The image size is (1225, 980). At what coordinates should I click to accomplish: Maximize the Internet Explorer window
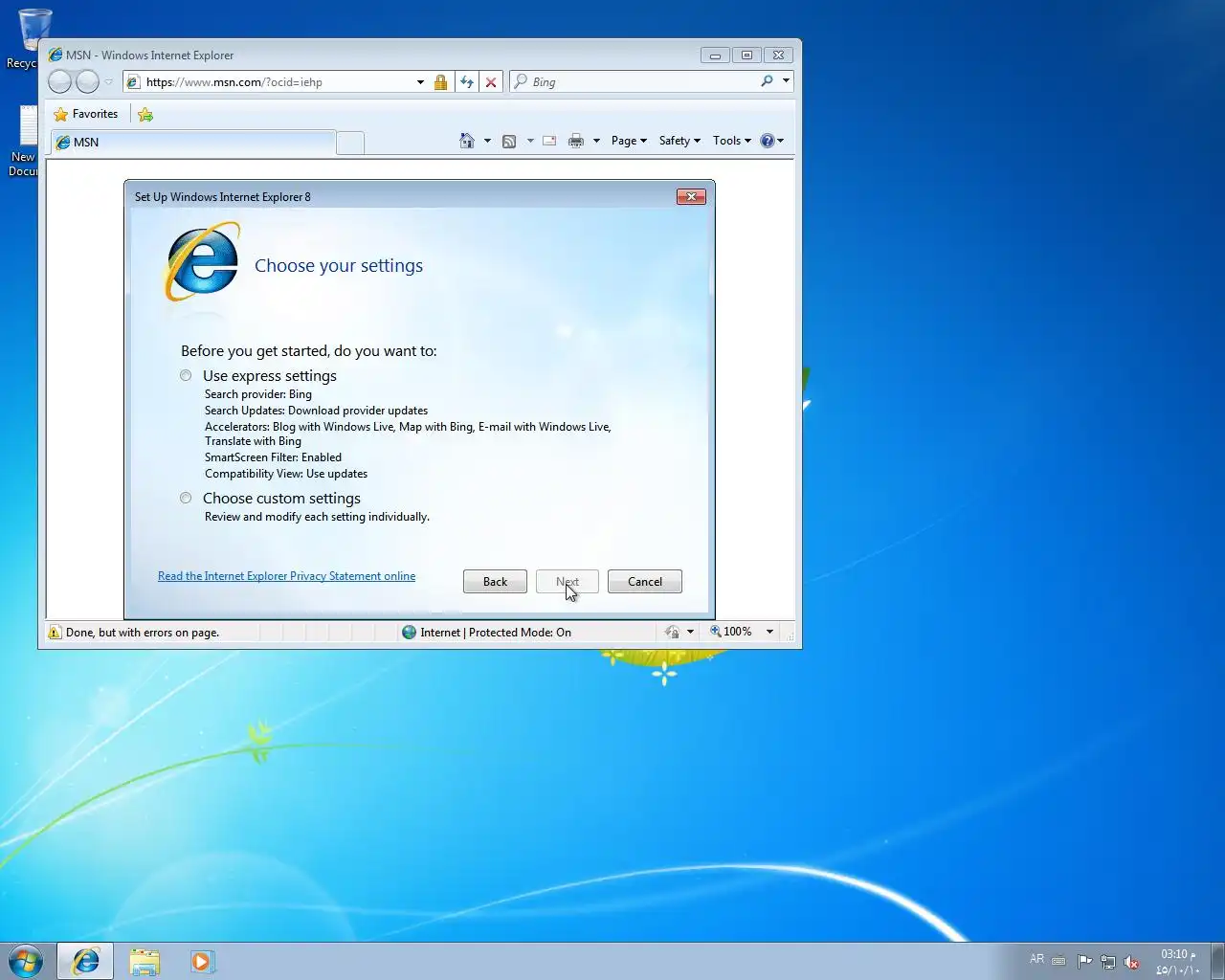(746, 56)
